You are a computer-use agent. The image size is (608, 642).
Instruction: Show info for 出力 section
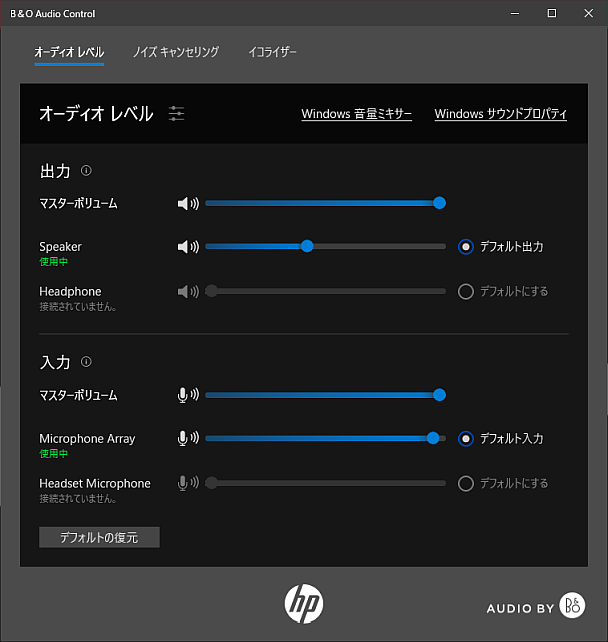pos(86,170)
